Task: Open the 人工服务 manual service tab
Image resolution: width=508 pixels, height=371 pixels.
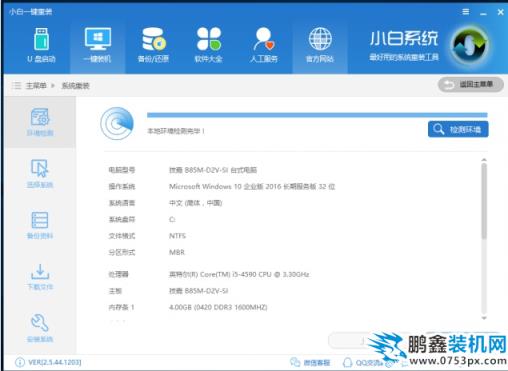Action: click(264, 45)
